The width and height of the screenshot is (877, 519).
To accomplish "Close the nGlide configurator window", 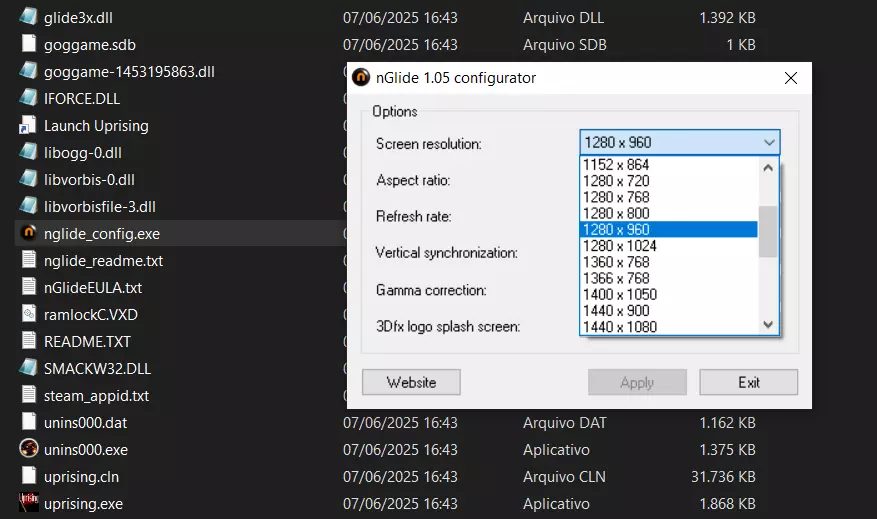I will coord(790,78).
